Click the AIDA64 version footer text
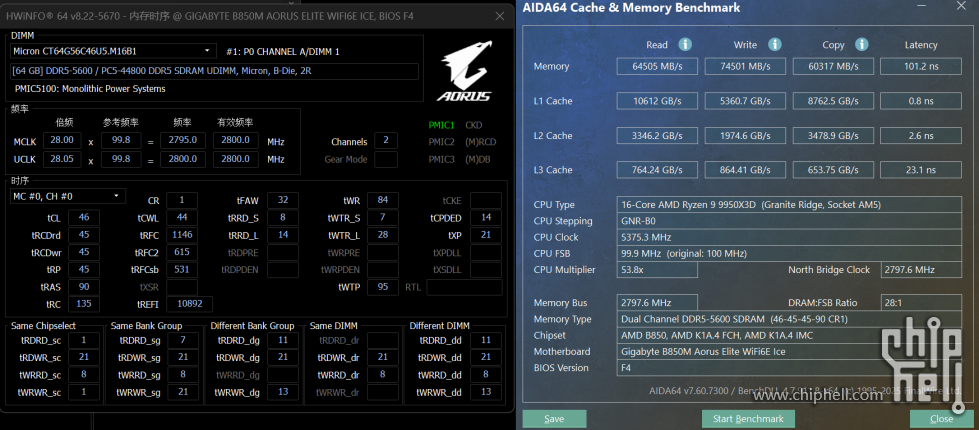 coord(805,391)
